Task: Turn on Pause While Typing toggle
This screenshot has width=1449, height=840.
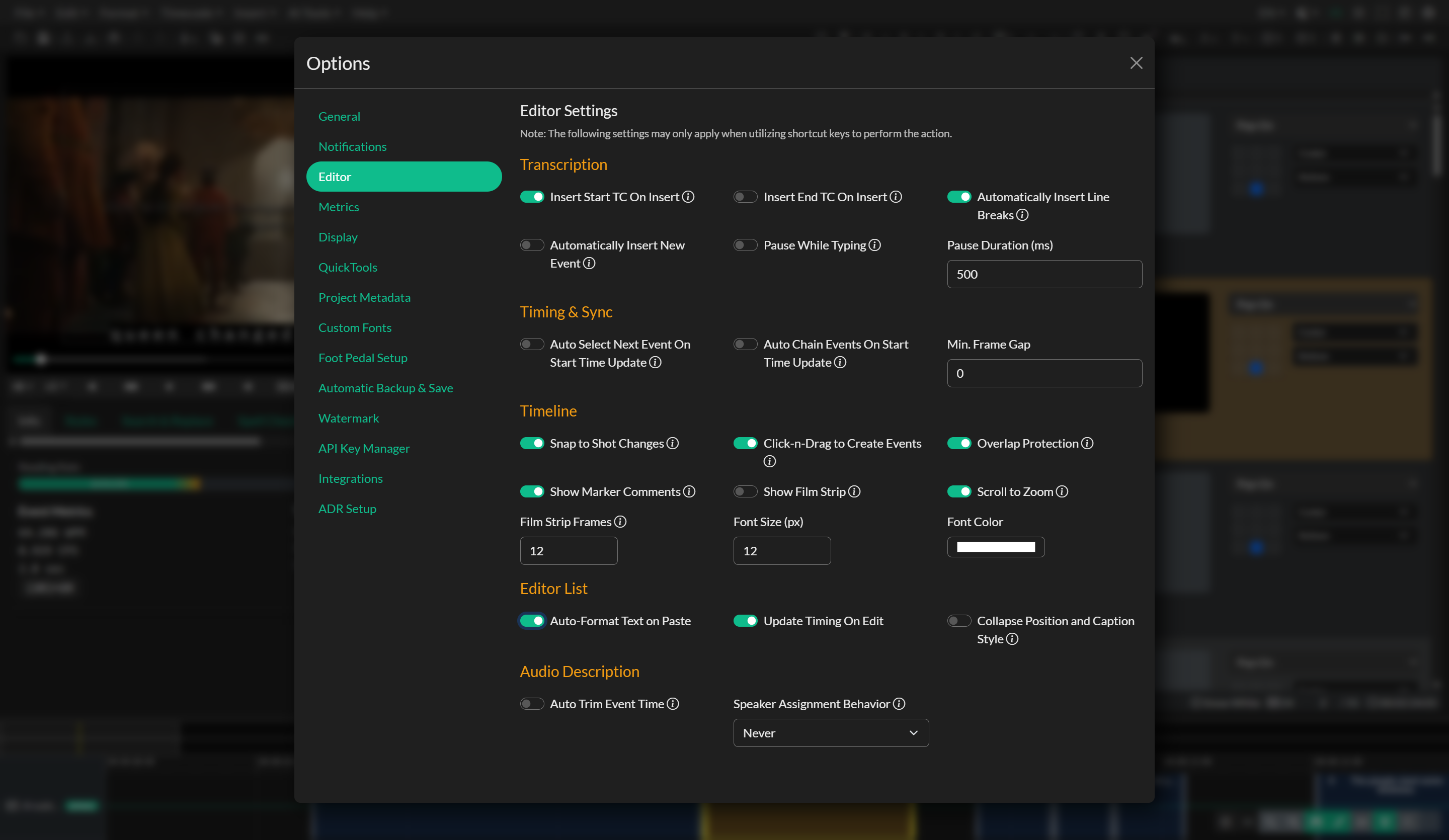Action: click(x=745, y=245)
